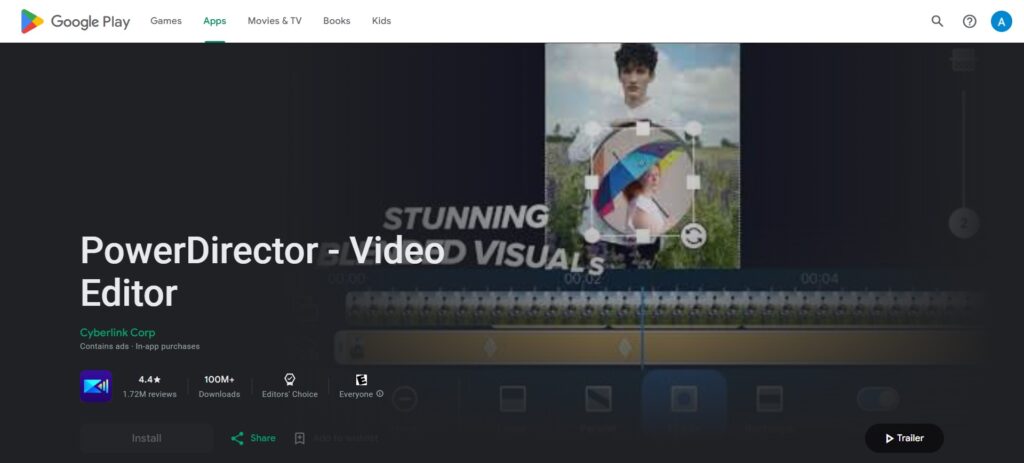1024x463 pixels.
Task: Share the app using the Share button
Action: click(253, 438)
